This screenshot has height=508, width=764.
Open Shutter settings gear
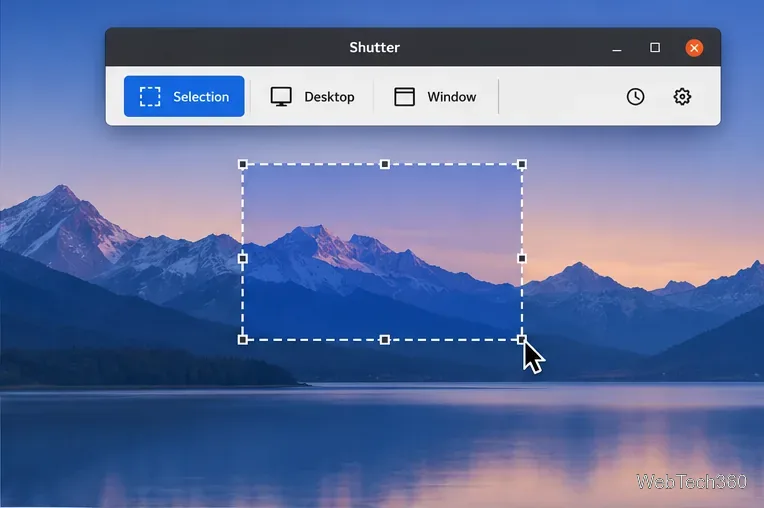(x=682, y=96)
